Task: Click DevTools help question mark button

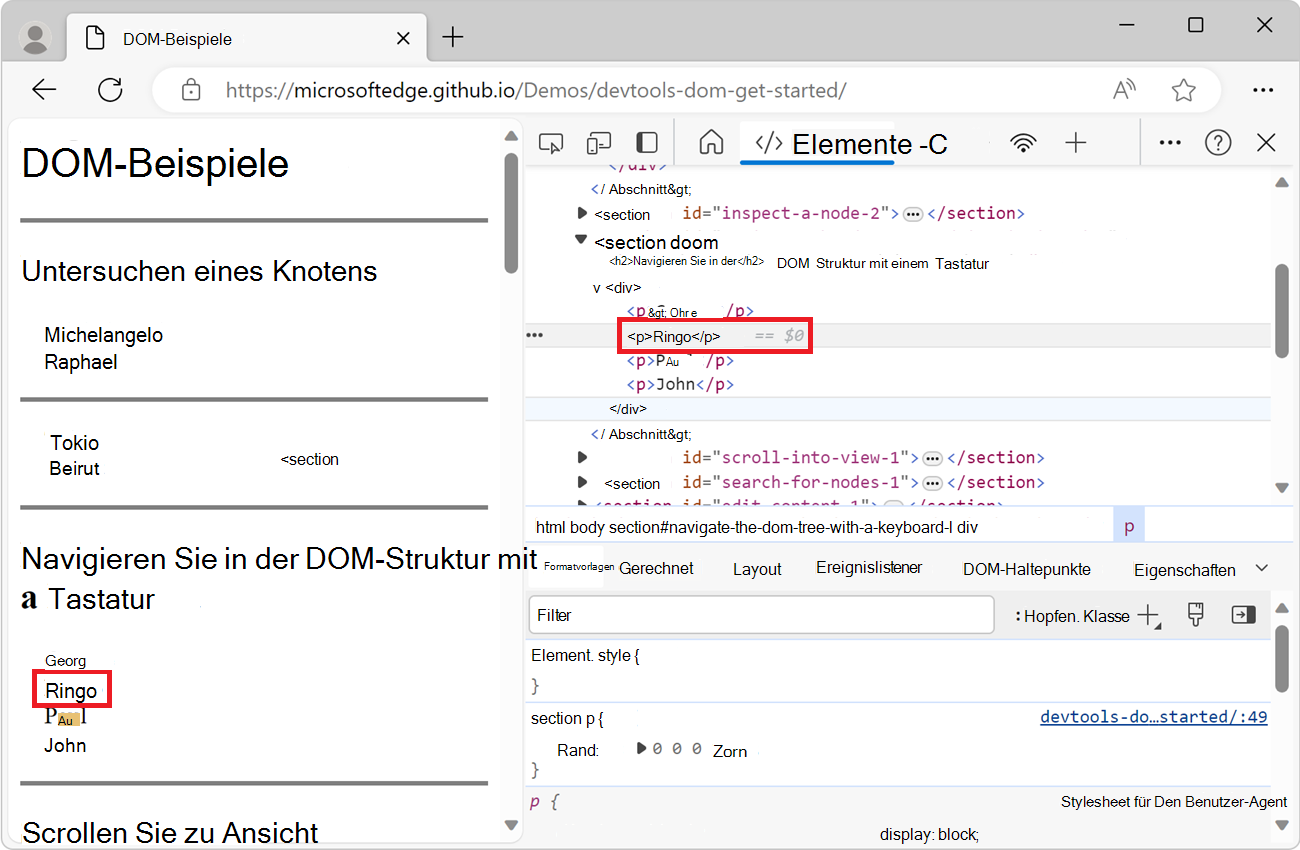Action: (x=1218, y=142)
